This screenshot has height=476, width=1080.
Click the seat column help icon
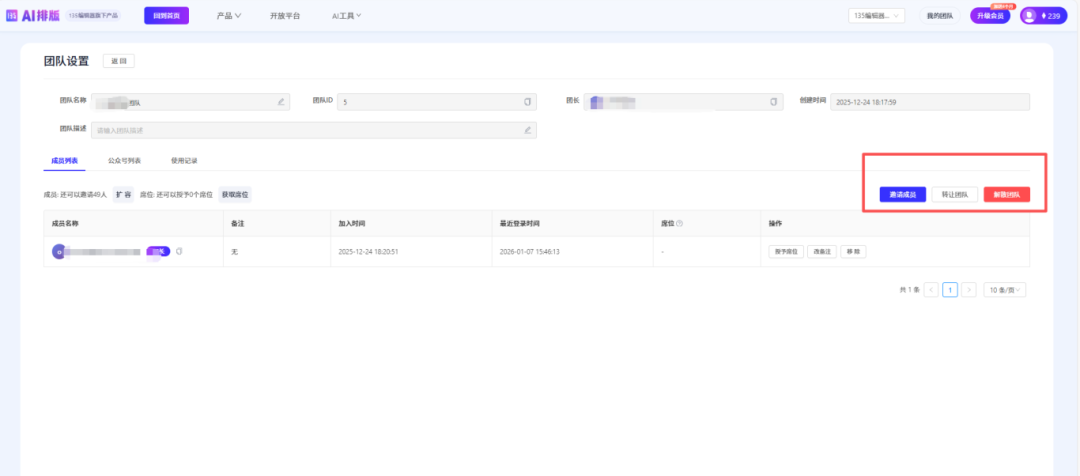[x=679, y=224]
